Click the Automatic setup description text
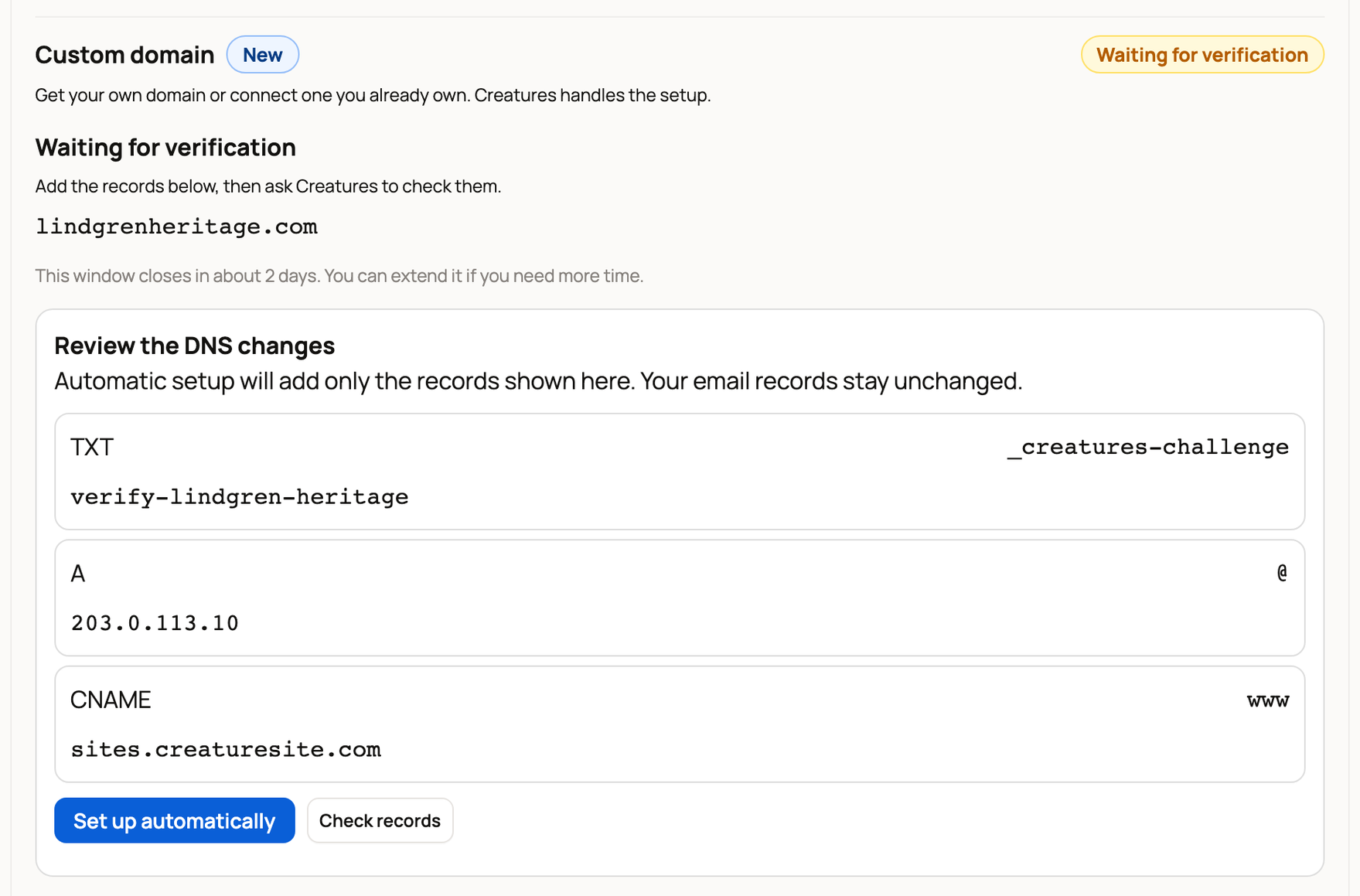 tap(538, 381)
